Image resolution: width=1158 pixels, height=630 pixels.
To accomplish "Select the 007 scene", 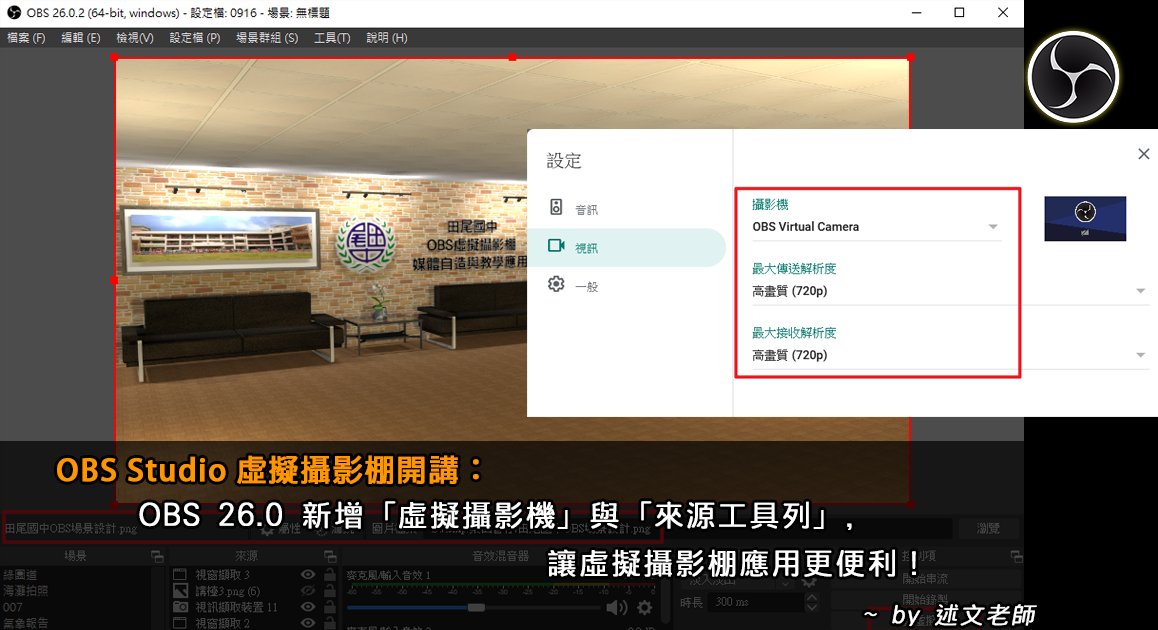I will [13, 607].
